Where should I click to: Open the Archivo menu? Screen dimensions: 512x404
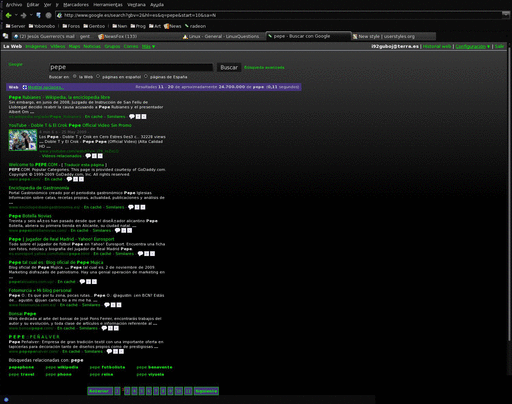pyautogui.click(x=14, y=5)
